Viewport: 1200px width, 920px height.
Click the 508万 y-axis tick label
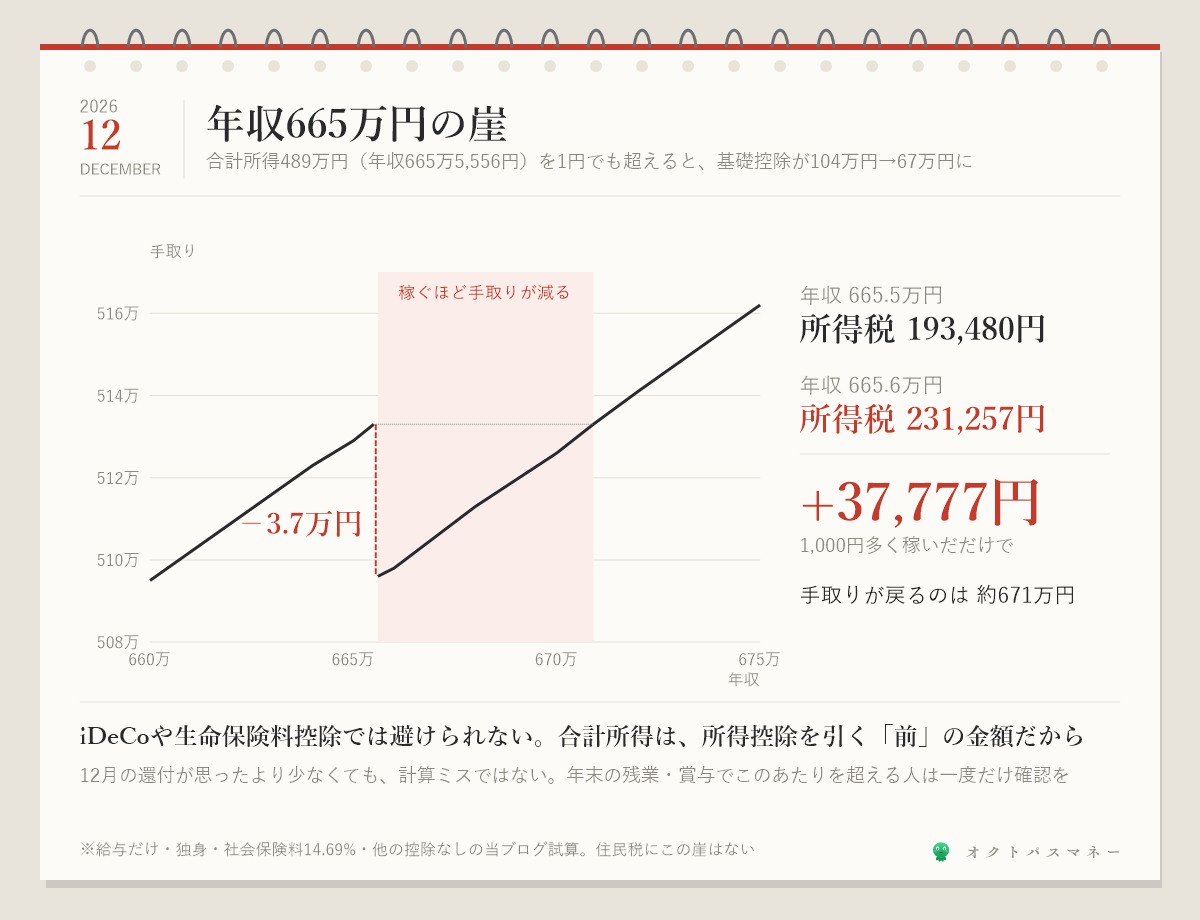pos(118,641)
